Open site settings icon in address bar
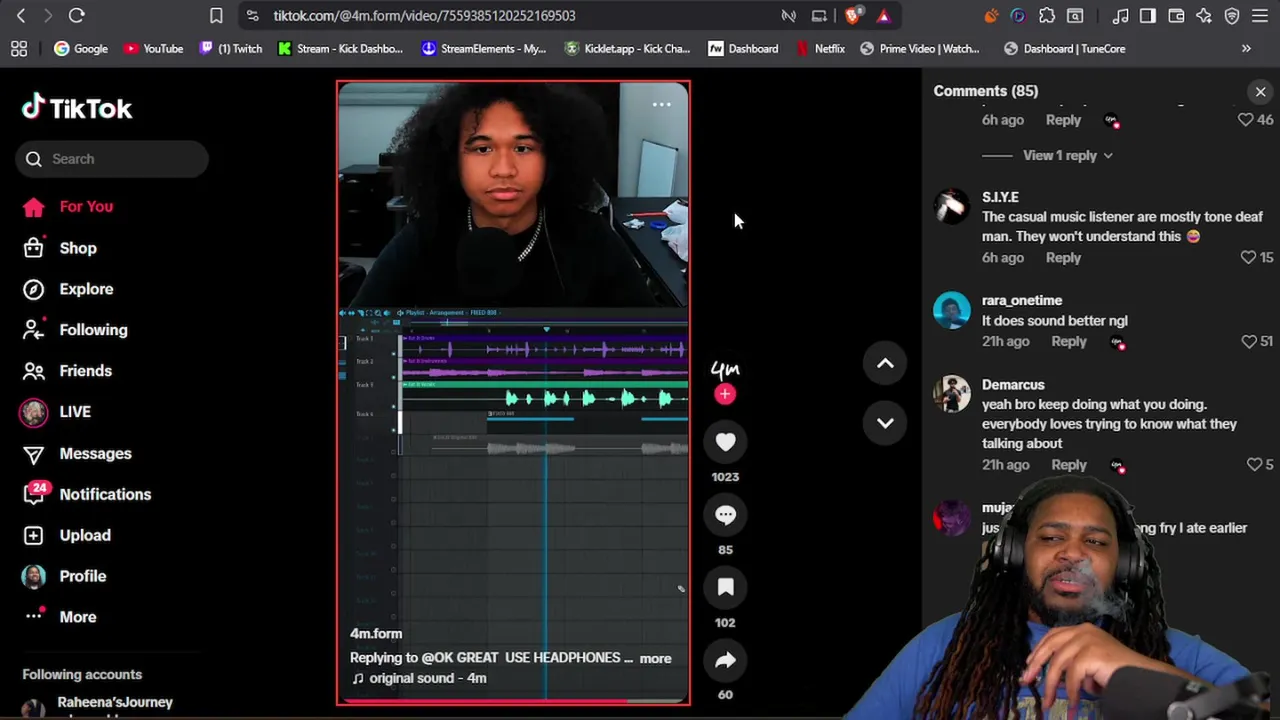This screenshot has height=720, width=1280. [x=252, y=15]
